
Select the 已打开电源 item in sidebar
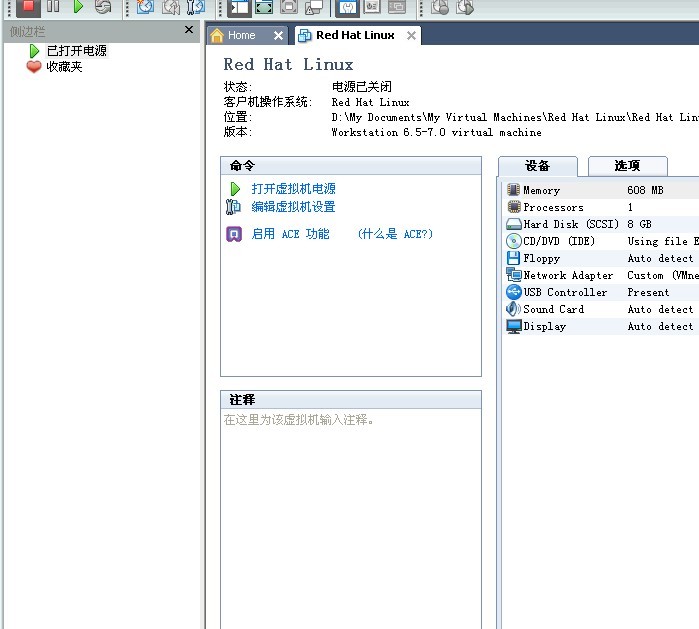76,50
